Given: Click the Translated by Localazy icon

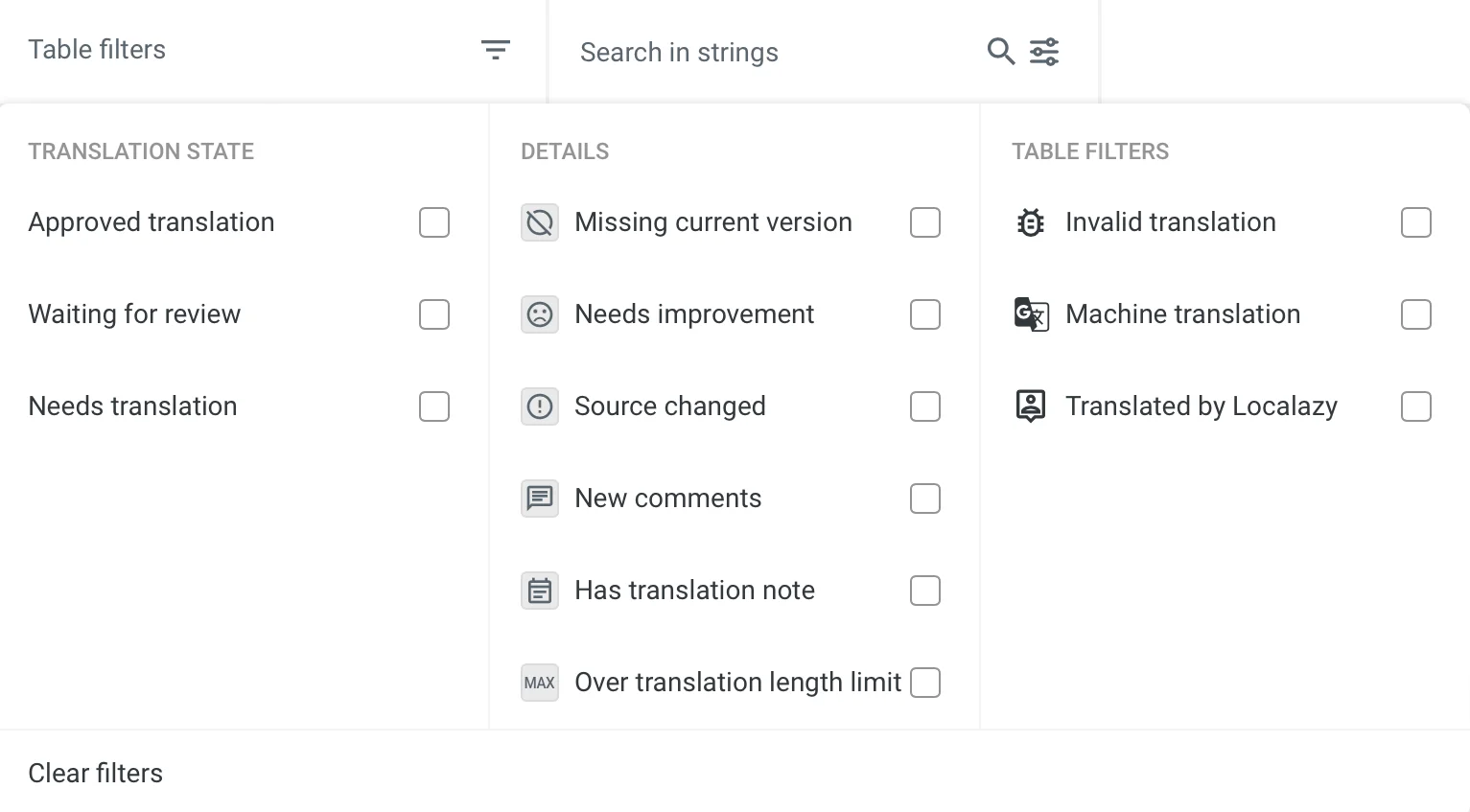Looking at the screenshot, I should tap(1031, 406).
